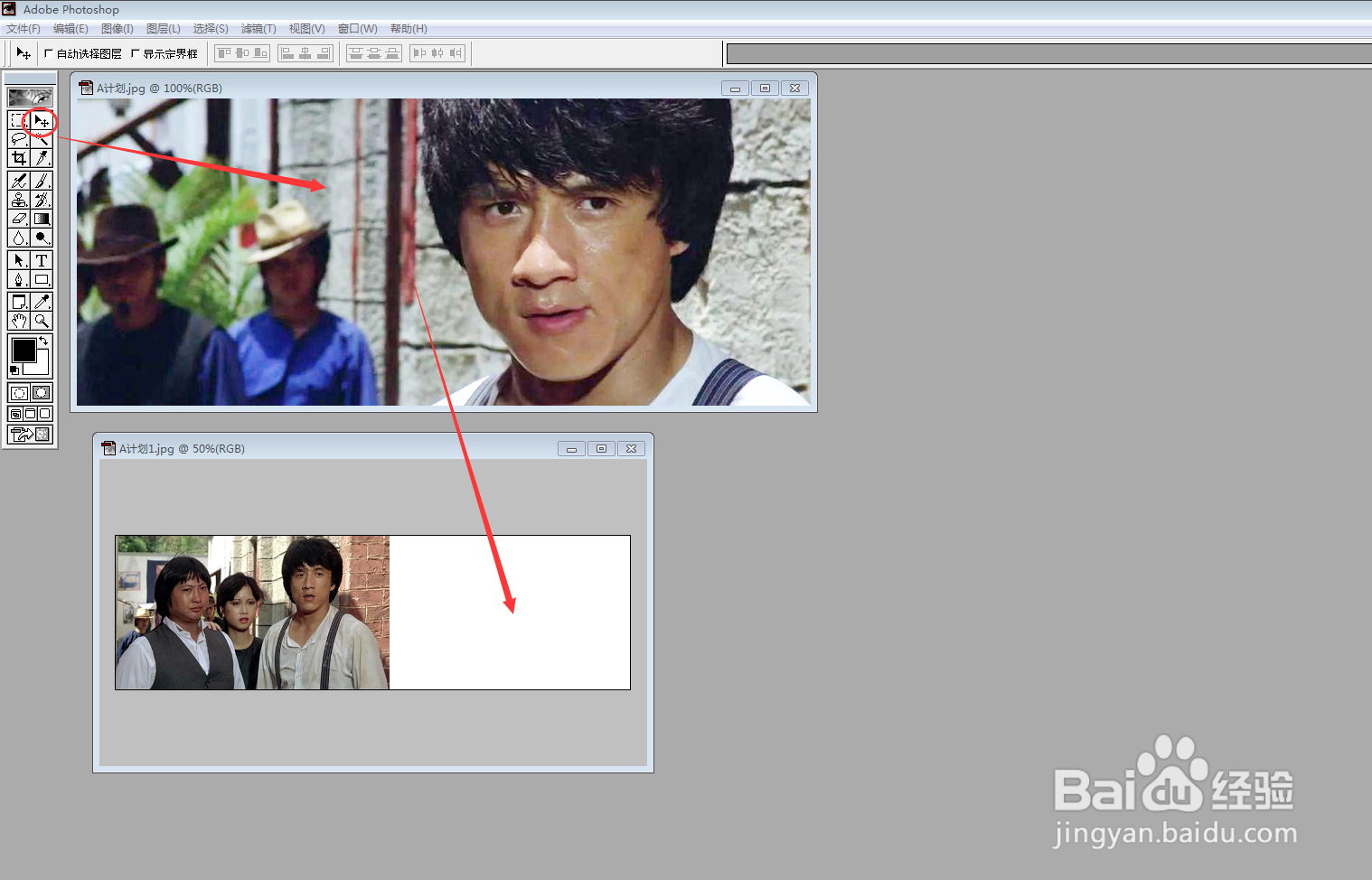Switch to Standard editing mode
Image resolution: width=1372 pixels, height=880 pixels.
coord(19,393)
